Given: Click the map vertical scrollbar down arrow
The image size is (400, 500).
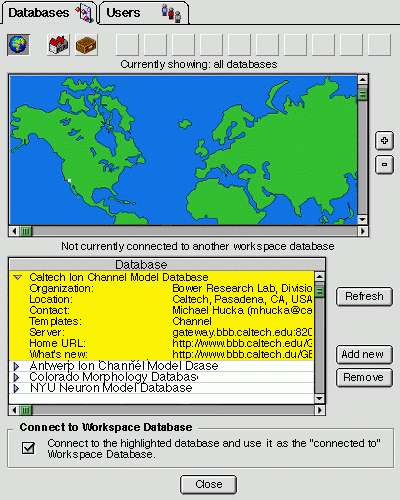Looking at the screenshot, I should (x=362, y=220).
